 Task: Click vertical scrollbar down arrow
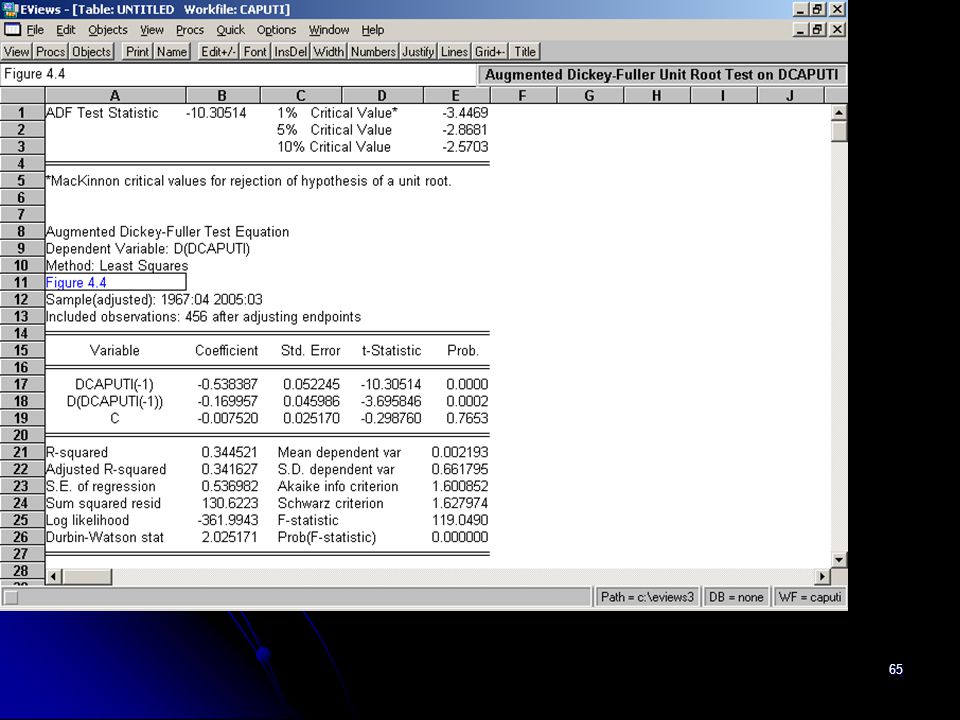(x=839, y=560)
